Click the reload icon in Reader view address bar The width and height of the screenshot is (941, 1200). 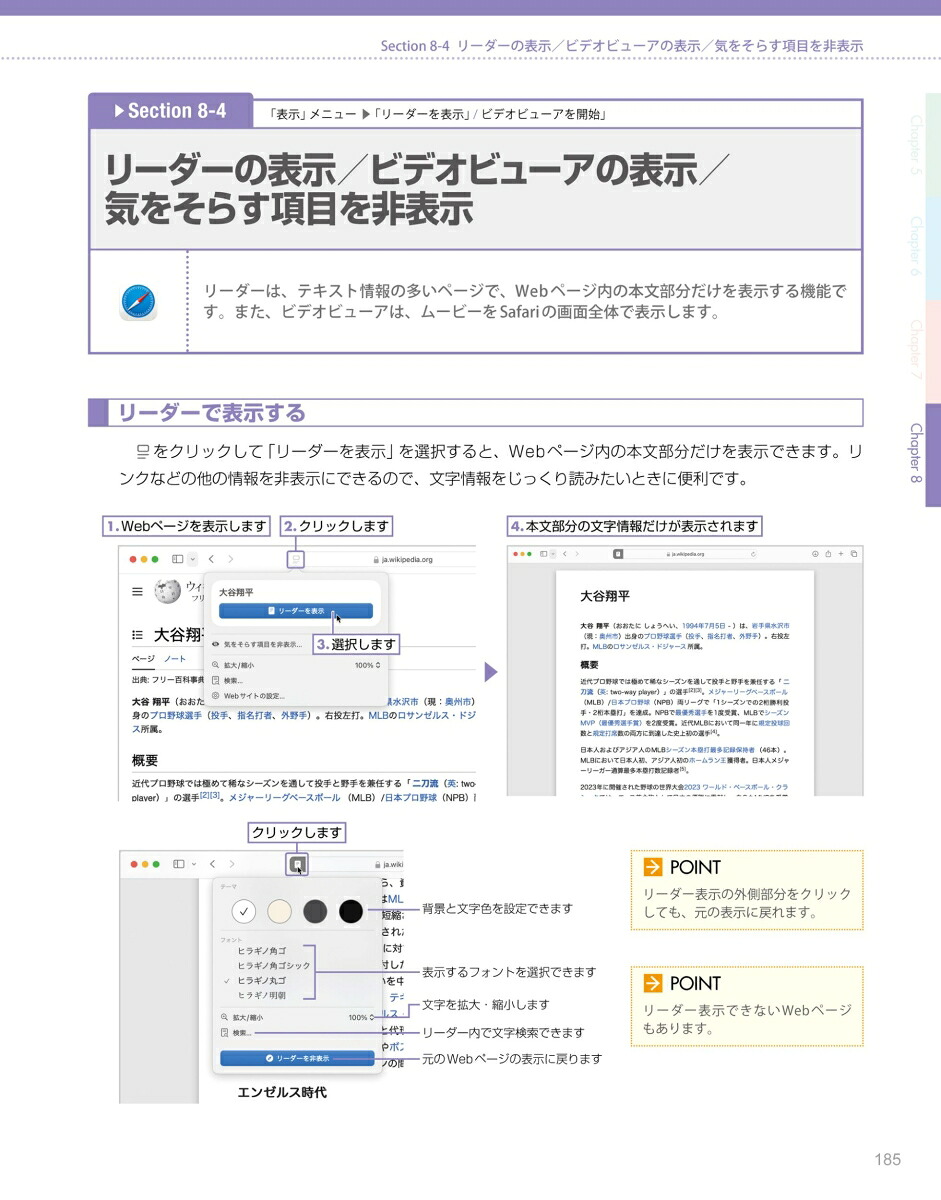point(752,554)
